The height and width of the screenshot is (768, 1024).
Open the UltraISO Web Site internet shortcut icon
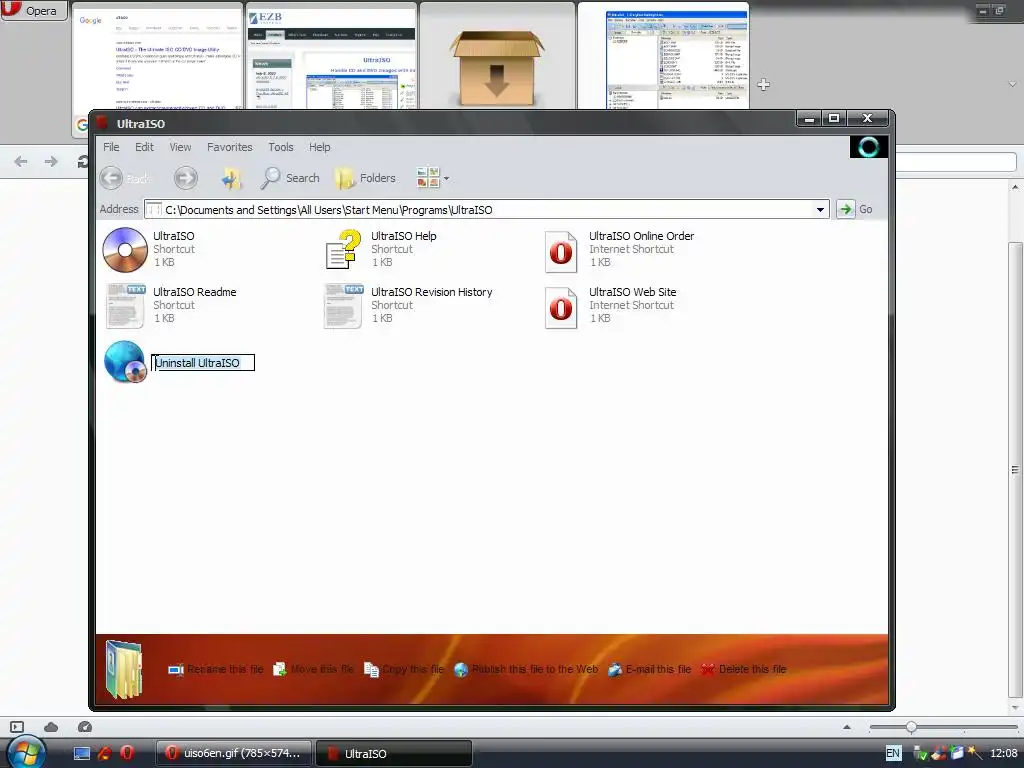pyautogui.click(x=561, y=308)
